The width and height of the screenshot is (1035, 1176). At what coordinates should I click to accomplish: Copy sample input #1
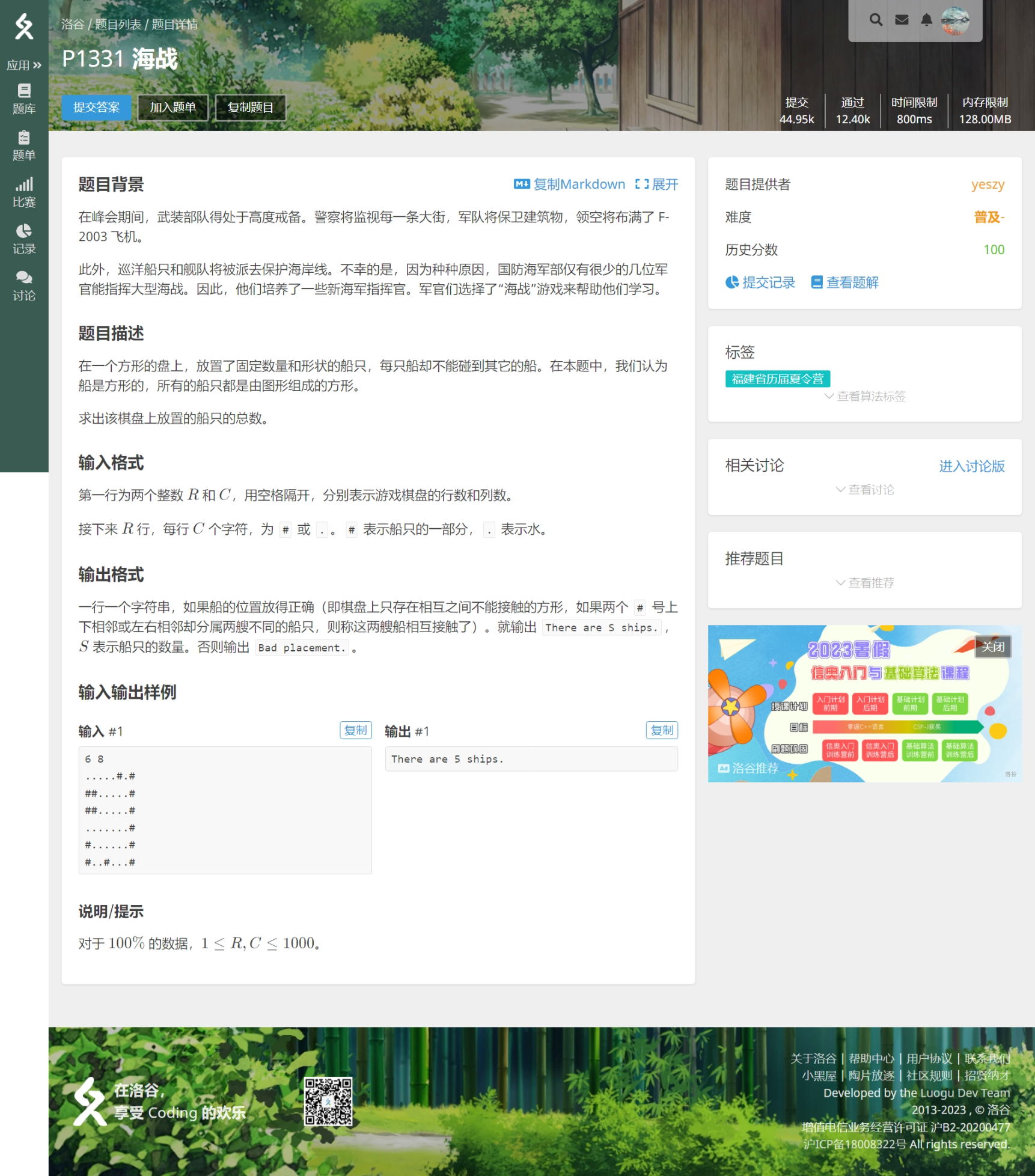(x=356, y=730)
